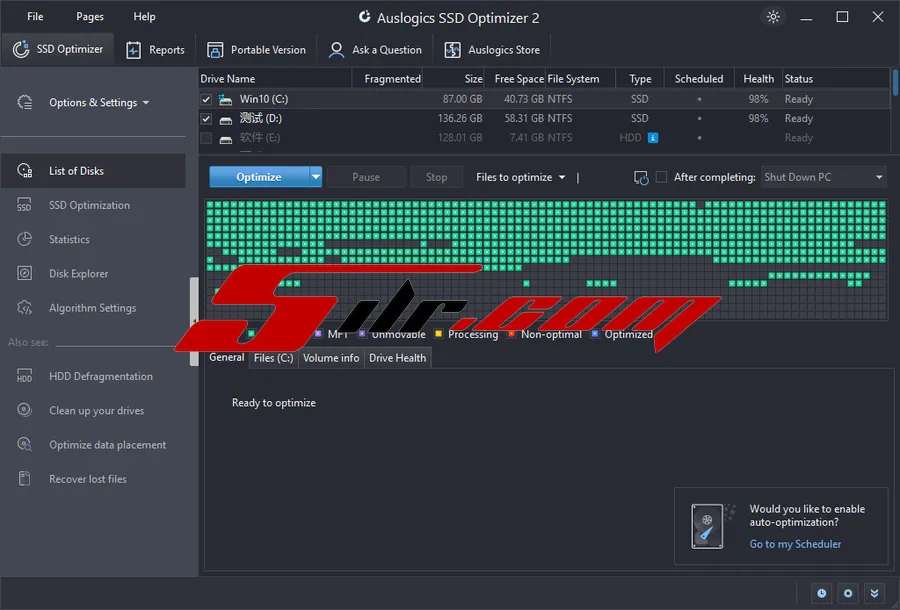This screenshot has width=900, height=610.
Task: Click Ask a Question in the toolbar
Action: [375, 50]
